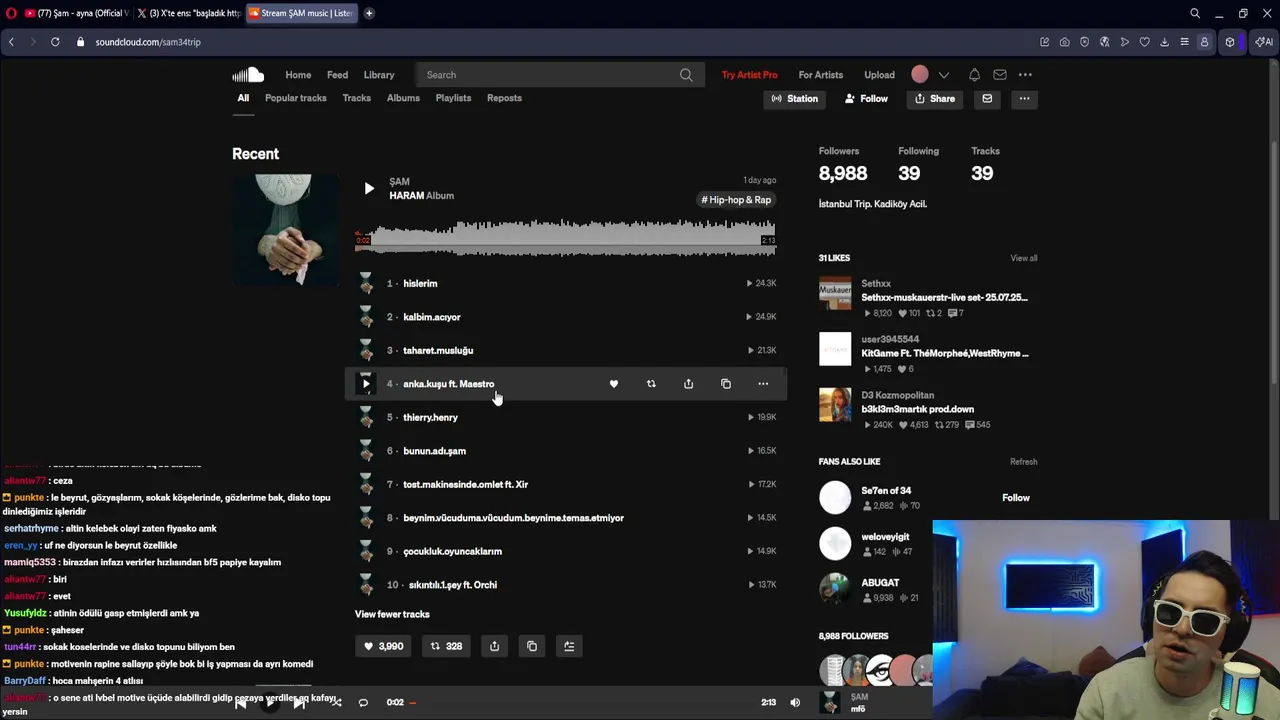
Task: Open header three-dots settings menu
Action: [x=1025, y=75]
